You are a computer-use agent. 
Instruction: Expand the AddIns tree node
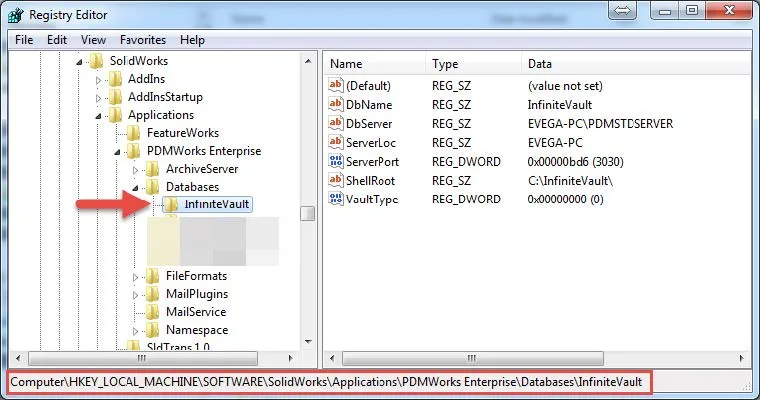[98, 80]
